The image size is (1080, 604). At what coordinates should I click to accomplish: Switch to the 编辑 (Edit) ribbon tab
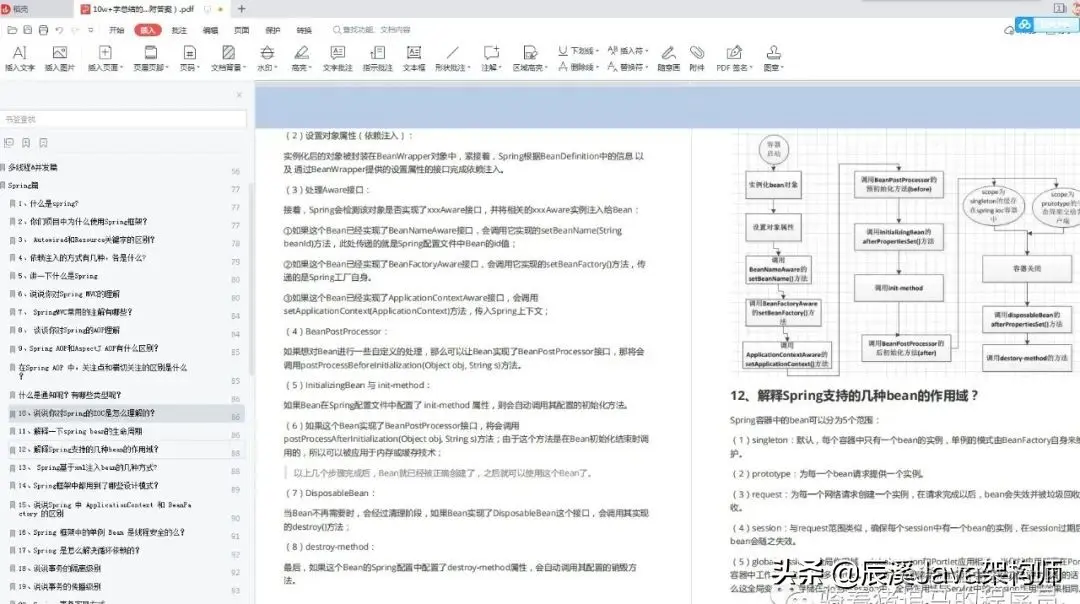point(210,30)
